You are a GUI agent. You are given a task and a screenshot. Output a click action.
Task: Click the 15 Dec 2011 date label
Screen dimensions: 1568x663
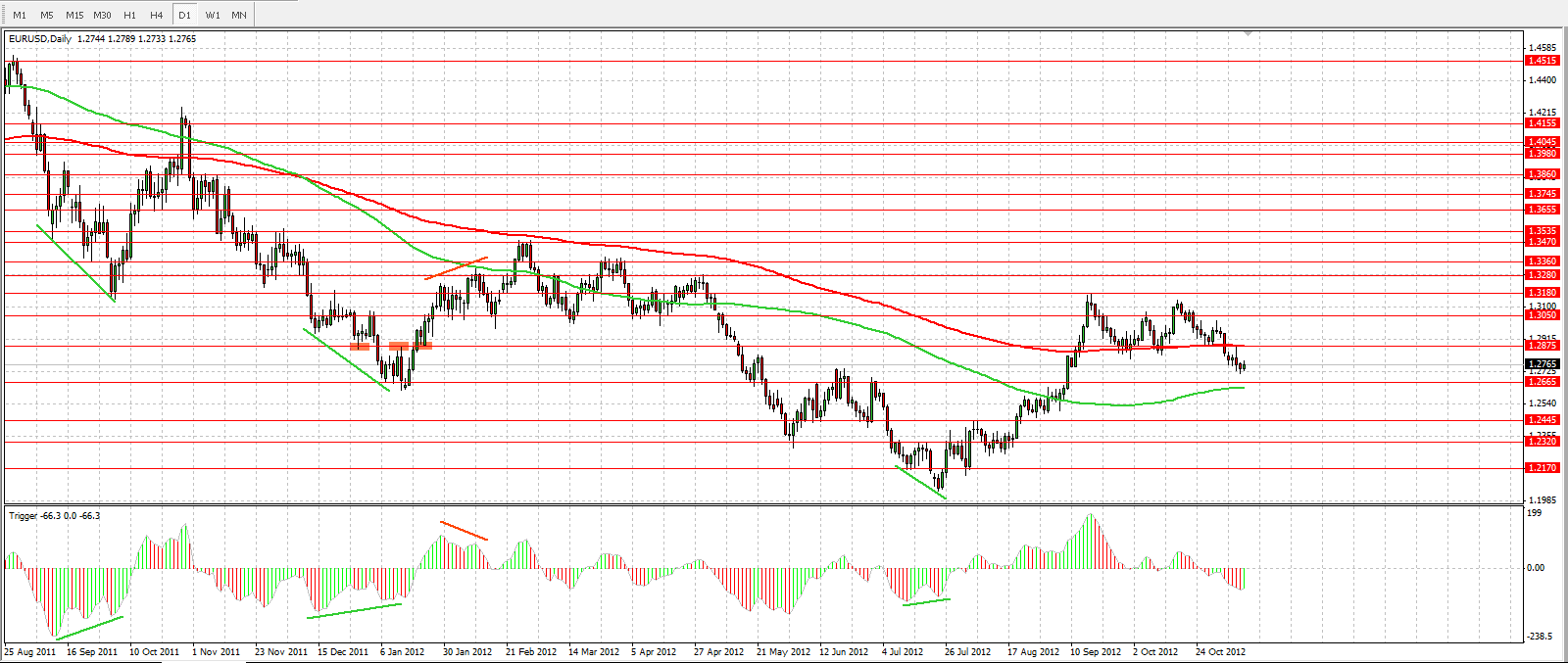click(343, 651)
